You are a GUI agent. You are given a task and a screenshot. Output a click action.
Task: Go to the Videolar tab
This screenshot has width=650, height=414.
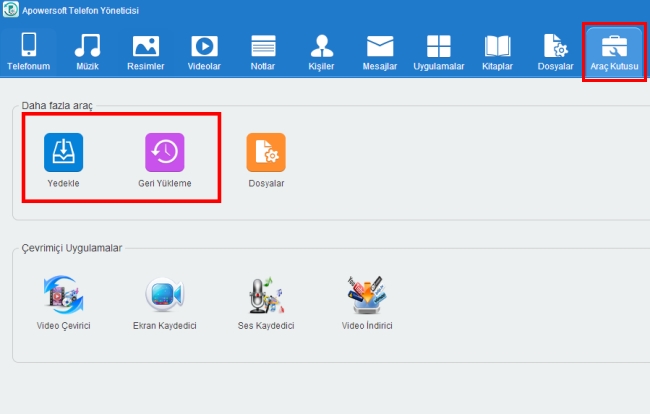coord(204,52)
